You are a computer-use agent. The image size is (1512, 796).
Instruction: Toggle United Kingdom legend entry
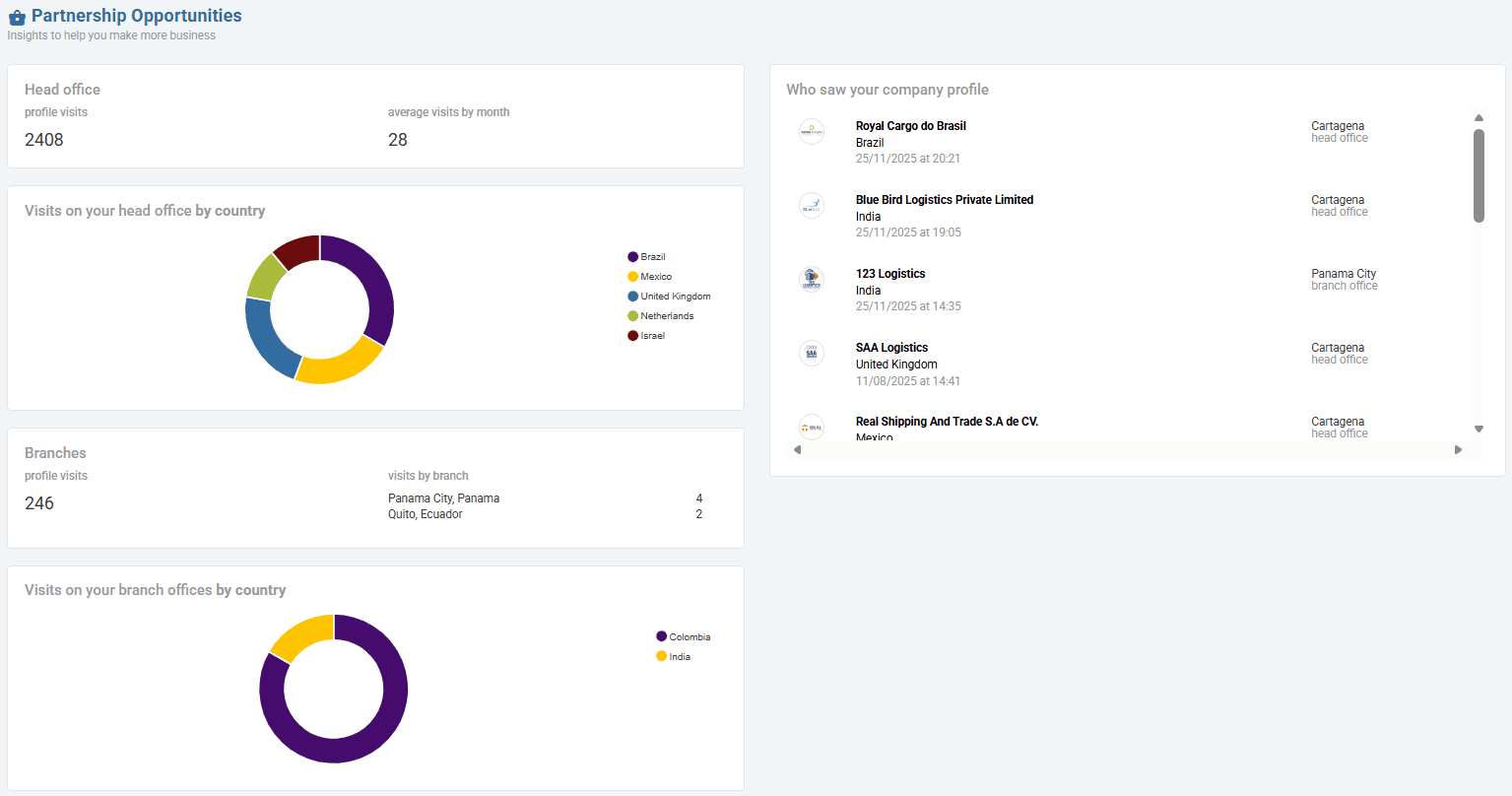point(669,297)
